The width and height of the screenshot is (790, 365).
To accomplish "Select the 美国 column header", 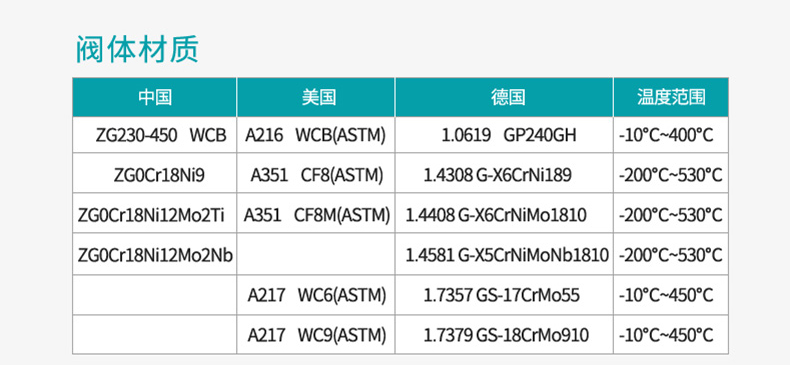I will pyautogui.click(x=316, y=97).
